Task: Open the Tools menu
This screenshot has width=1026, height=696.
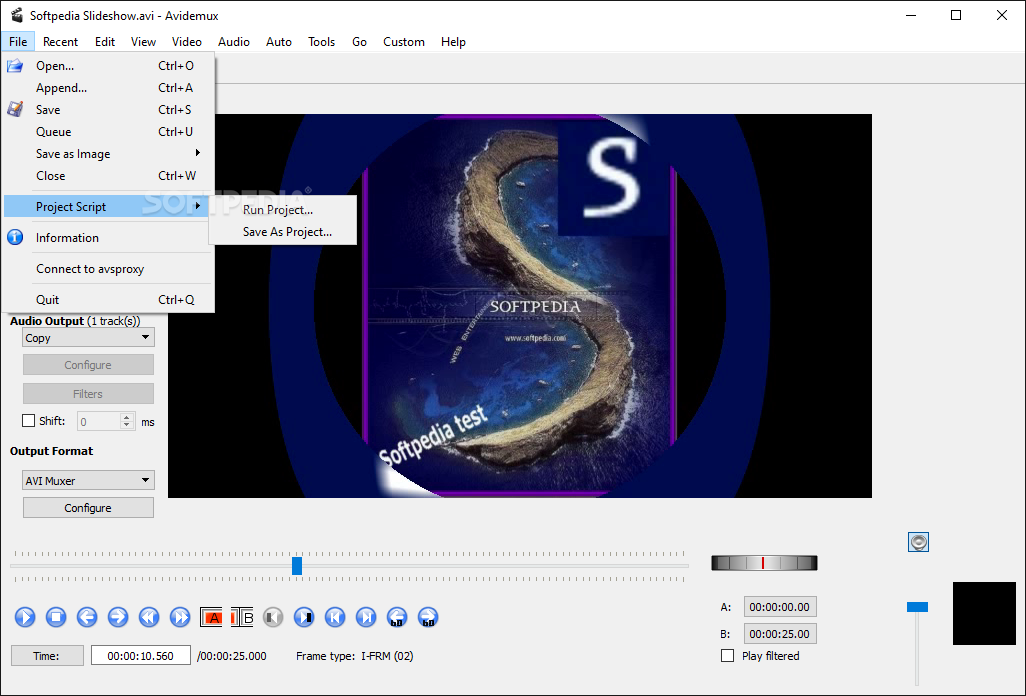Action: pyautogui.click(x=321, y=42)
